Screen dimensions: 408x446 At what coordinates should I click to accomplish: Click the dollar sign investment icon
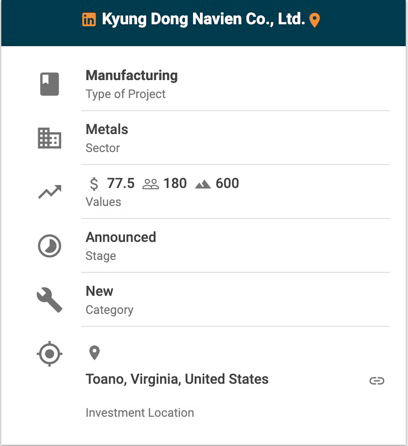(94, 184)
